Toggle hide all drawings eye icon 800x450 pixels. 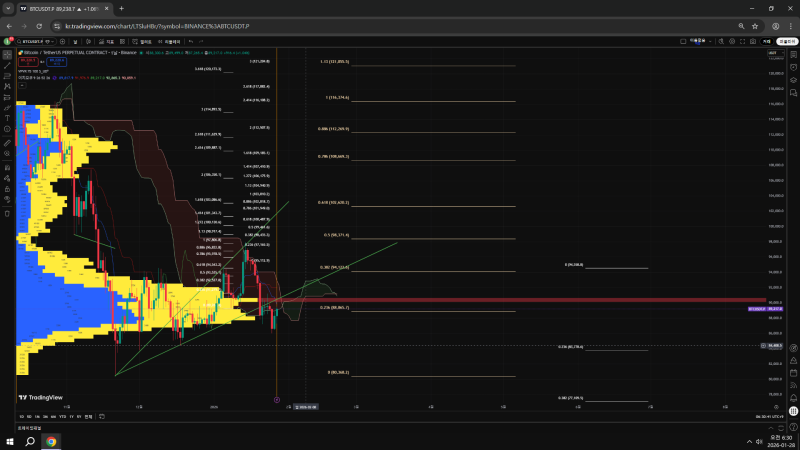pyautogui.click(x=7, y=199)
